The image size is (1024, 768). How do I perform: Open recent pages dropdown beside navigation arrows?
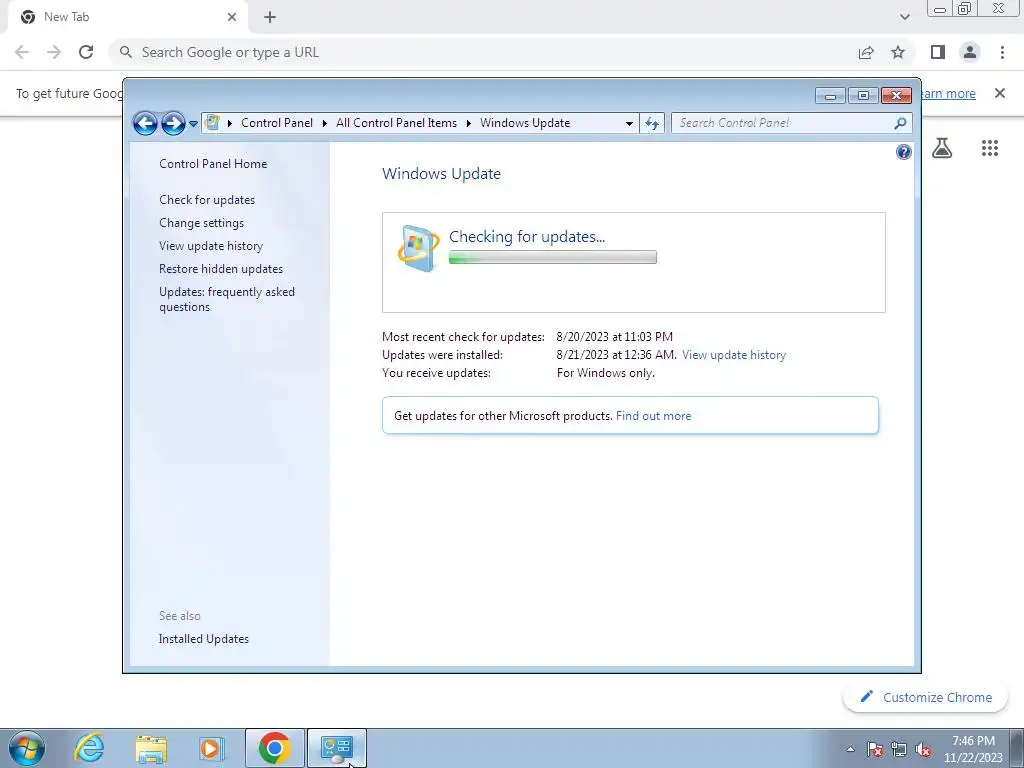point(193,123)
